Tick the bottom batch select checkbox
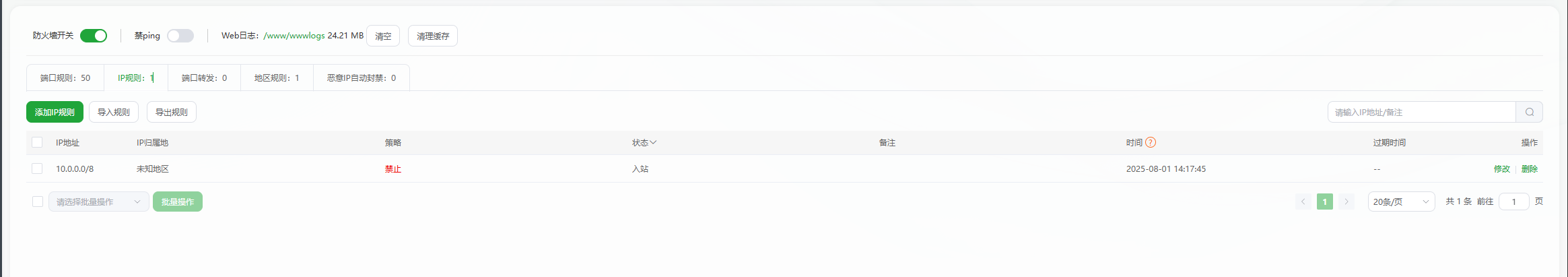The height and width of the screenshot is (277, 1568). [x=38, y=202]
